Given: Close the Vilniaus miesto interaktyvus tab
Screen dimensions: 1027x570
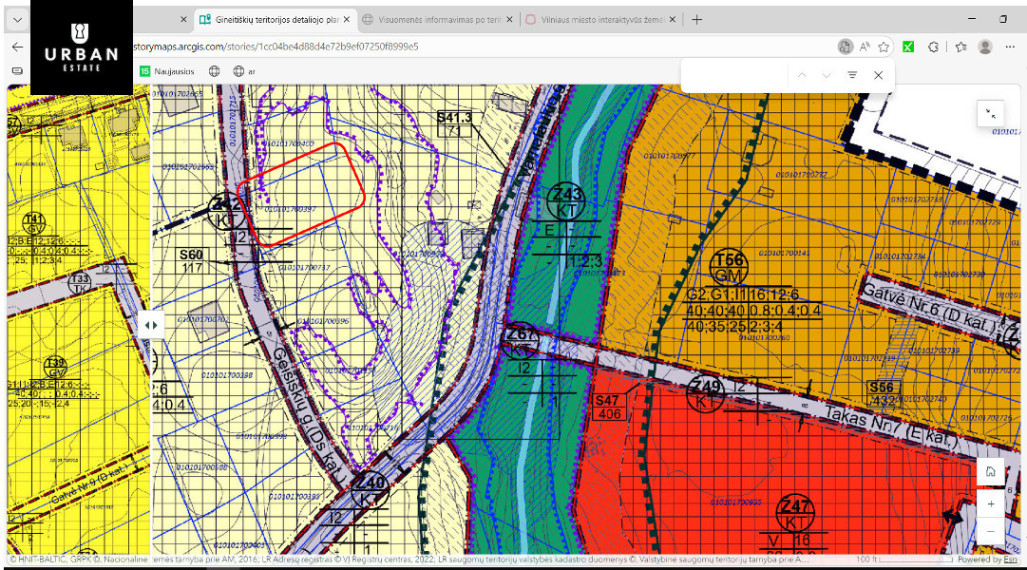Looking at the screenshot, I should (672, 20).
